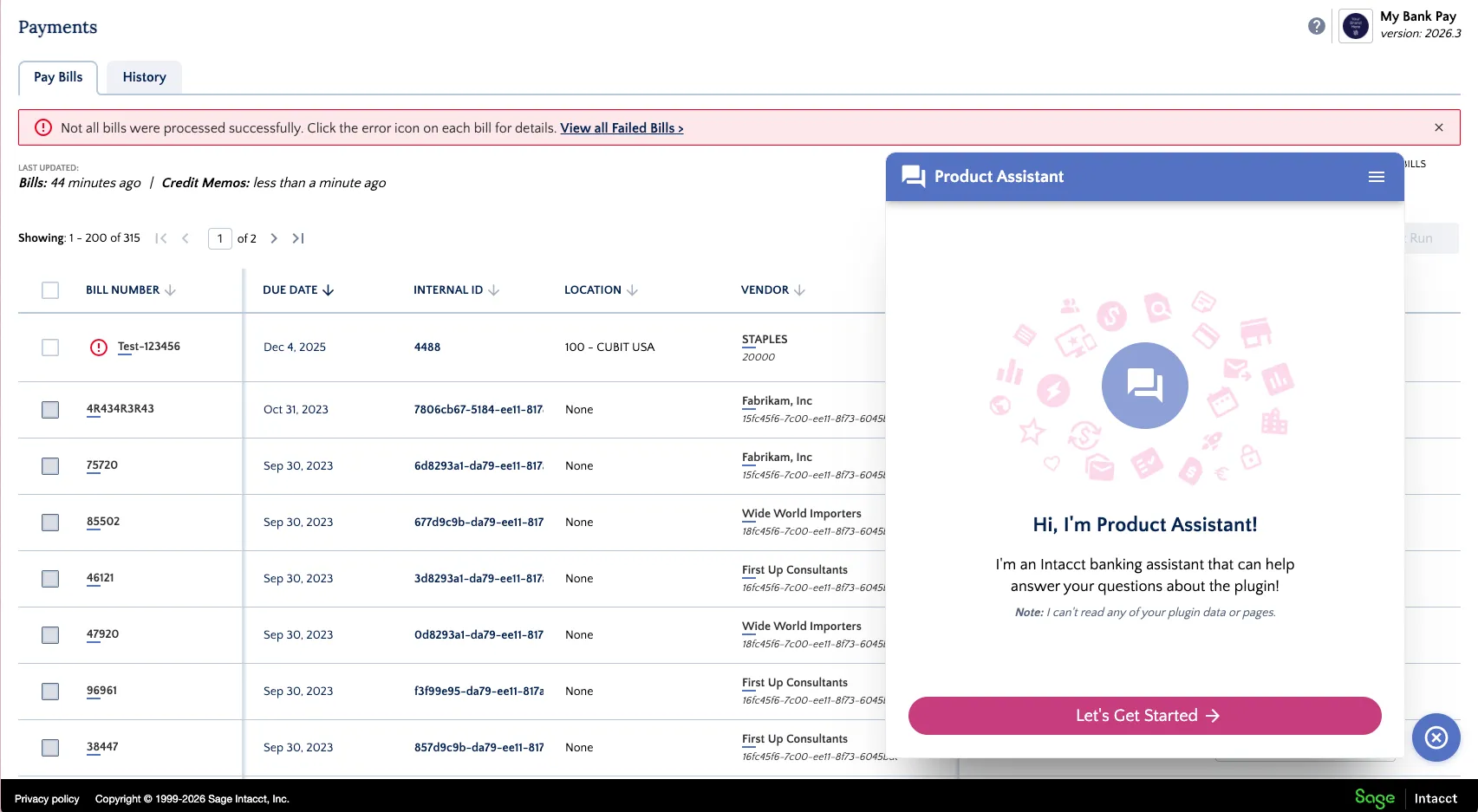This screenshot has height=812, width=1478.
Task: Close the Product Assistant with round X button
Action: click(1436, 737)
